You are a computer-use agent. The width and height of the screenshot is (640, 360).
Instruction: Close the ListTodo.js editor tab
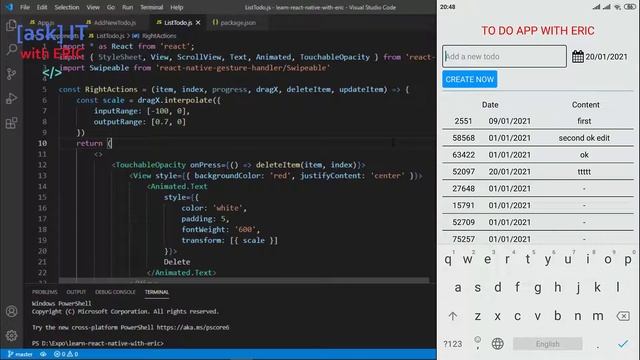(198, 22)
